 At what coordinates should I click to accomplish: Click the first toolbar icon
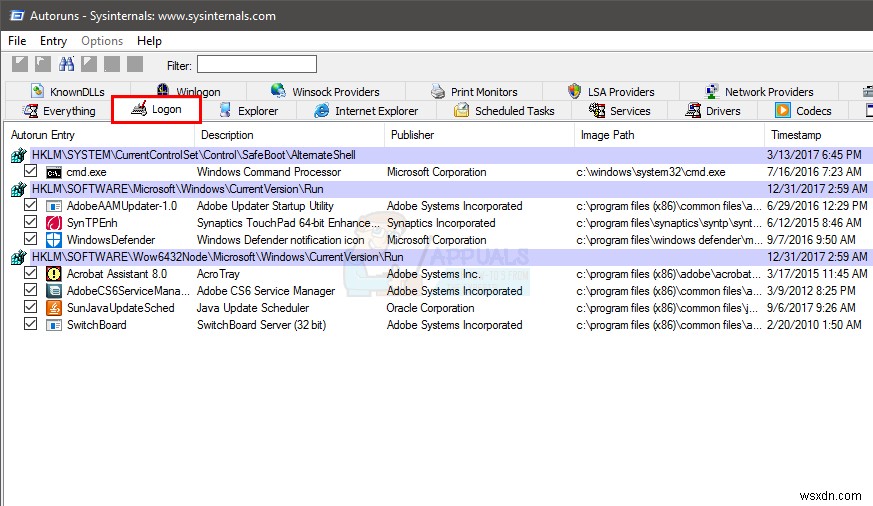click(19, 64)
